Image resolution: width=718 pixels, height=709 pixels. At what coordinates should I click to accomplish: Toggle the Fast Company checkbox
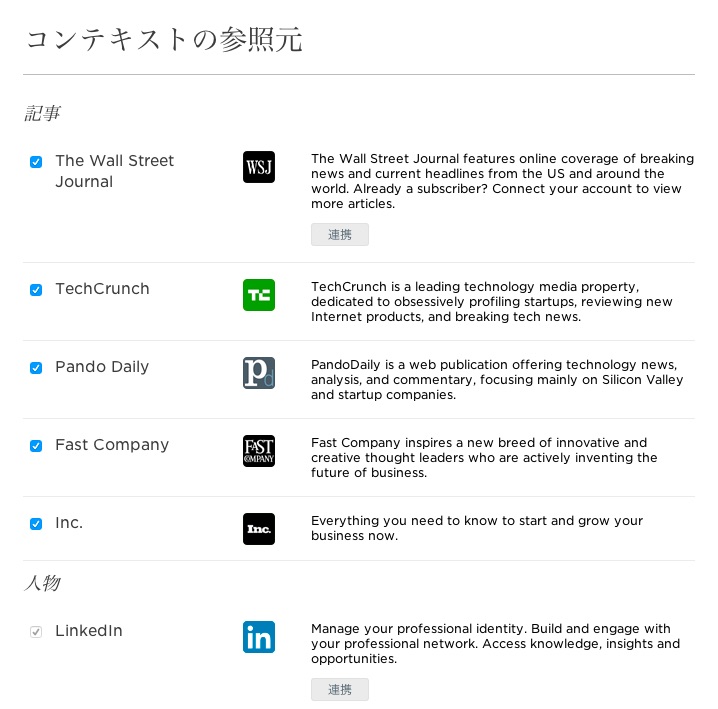click(36, 446)
